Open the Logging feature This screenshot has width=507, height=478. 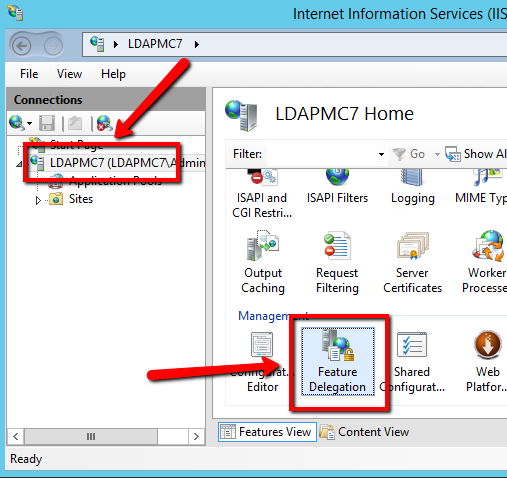click(x=413, y=187)
